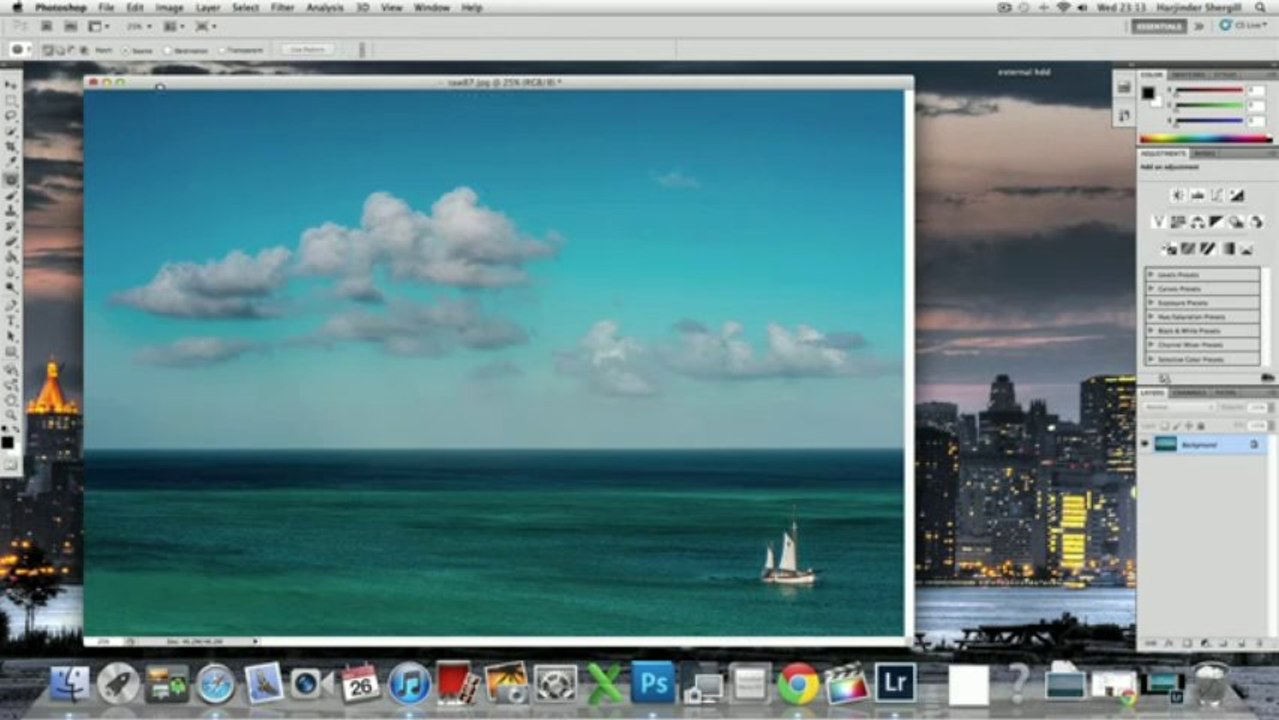Add a layer mask from Layers panel
The image size is (1279, 720).
tap(1187, 643)
